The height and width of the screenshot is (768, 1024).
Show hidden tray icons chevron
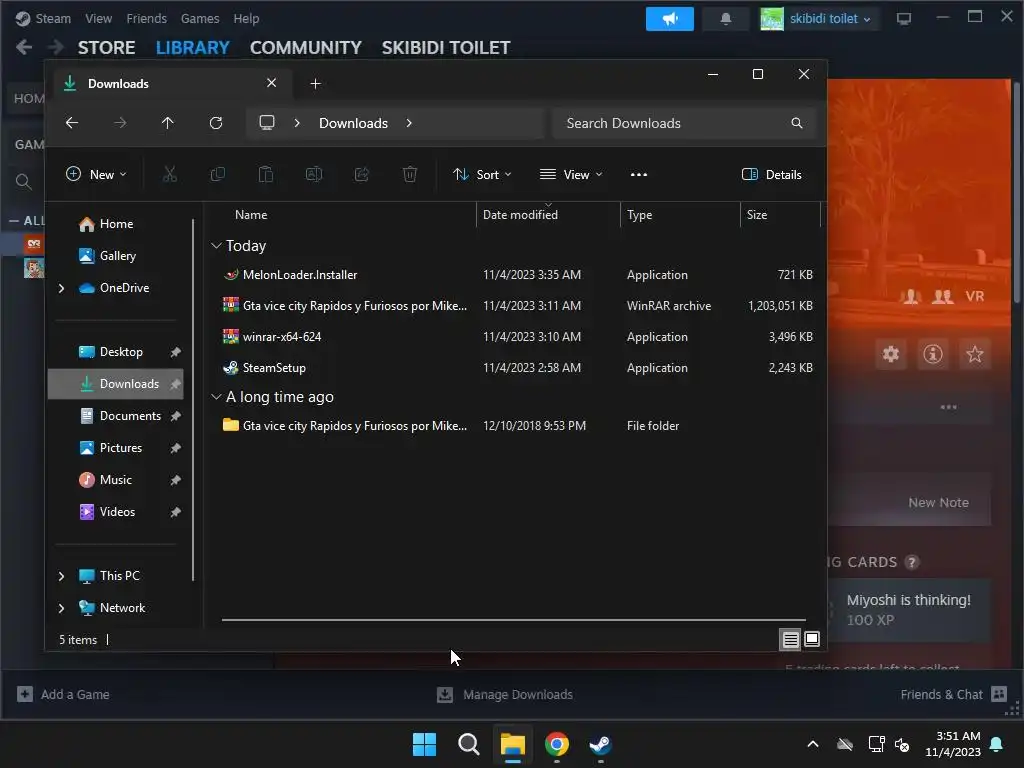click(x=813, y=744)
